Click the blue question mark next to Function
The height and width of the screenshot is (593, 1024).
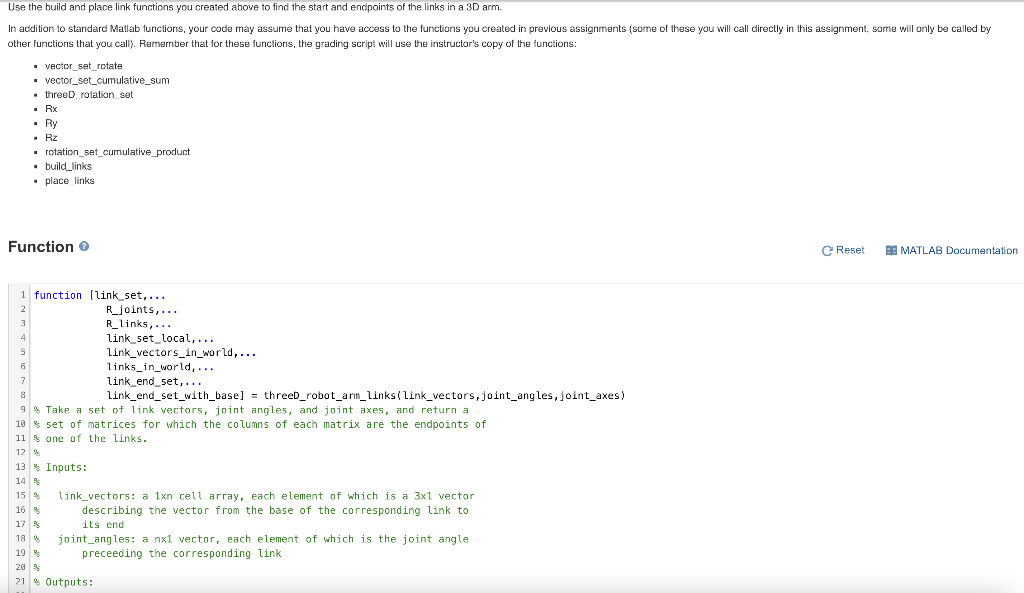(x=85, y=246)
